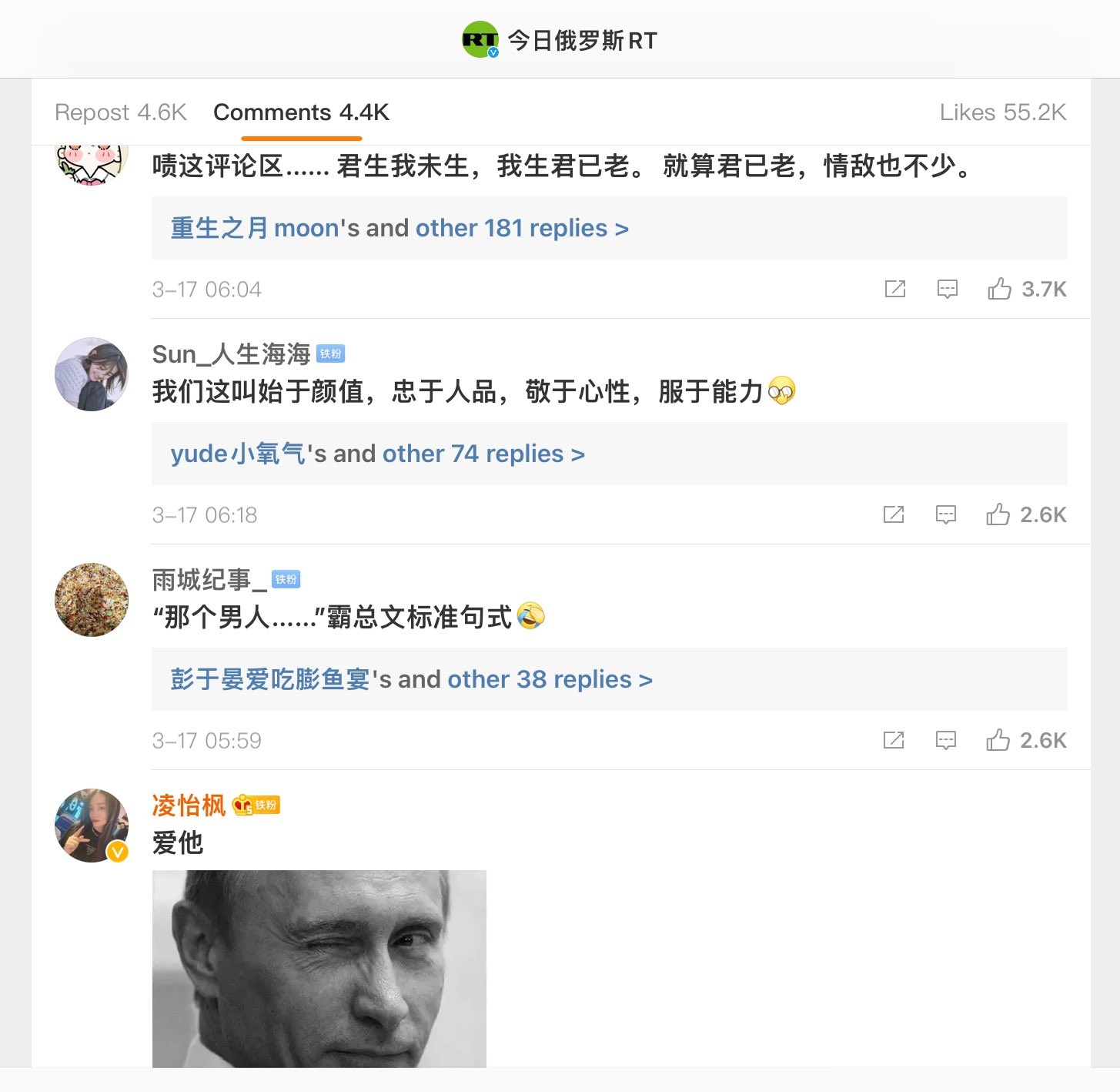Click the reply icon on 雨城纪事_'s comment
This screenshot has width=1120, height=1092.
pyautogui.click(x=945, y=740)
